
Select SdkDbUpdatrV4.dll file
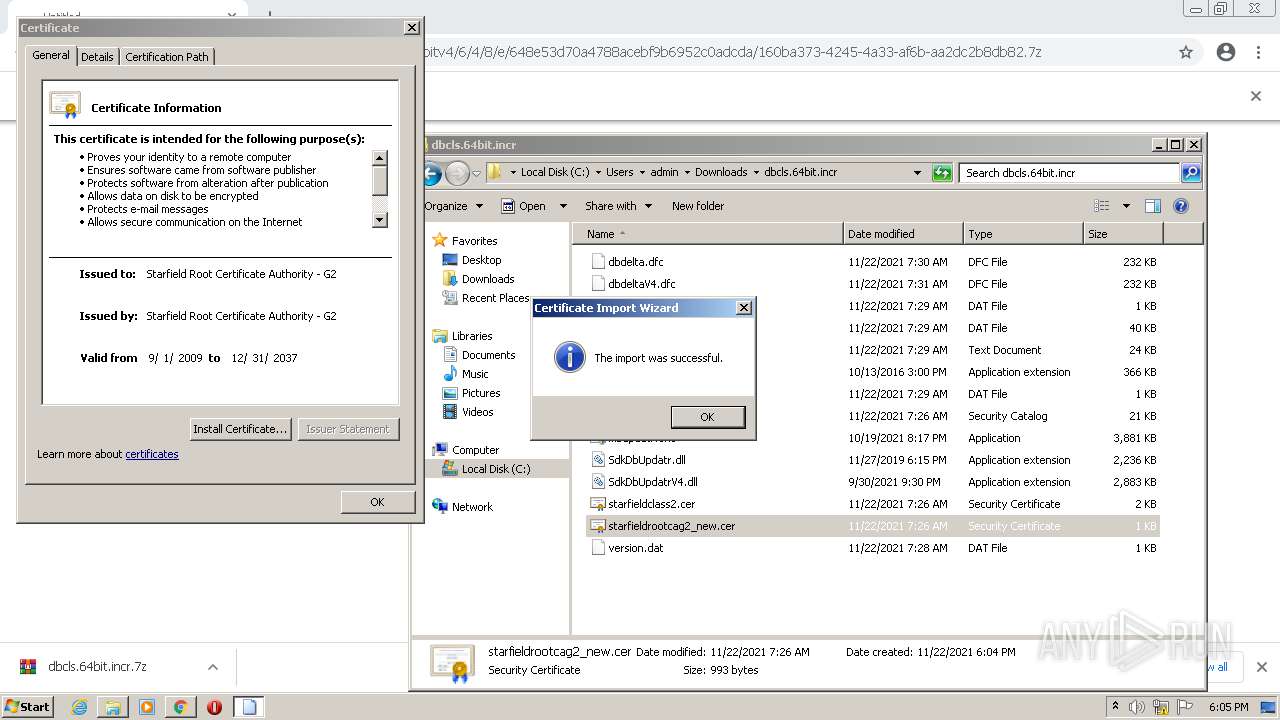click(x=652, y=482)
